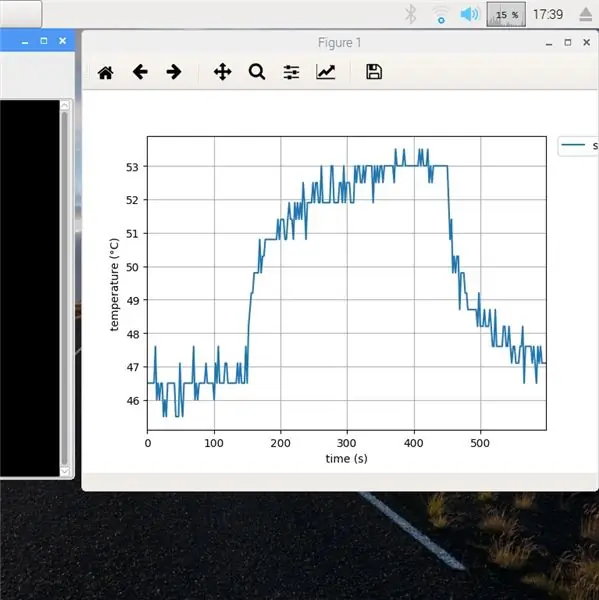This screenshot has height=600, width=599.
Task: Open Edit axis and curve parameters
Action: (326, 72)
